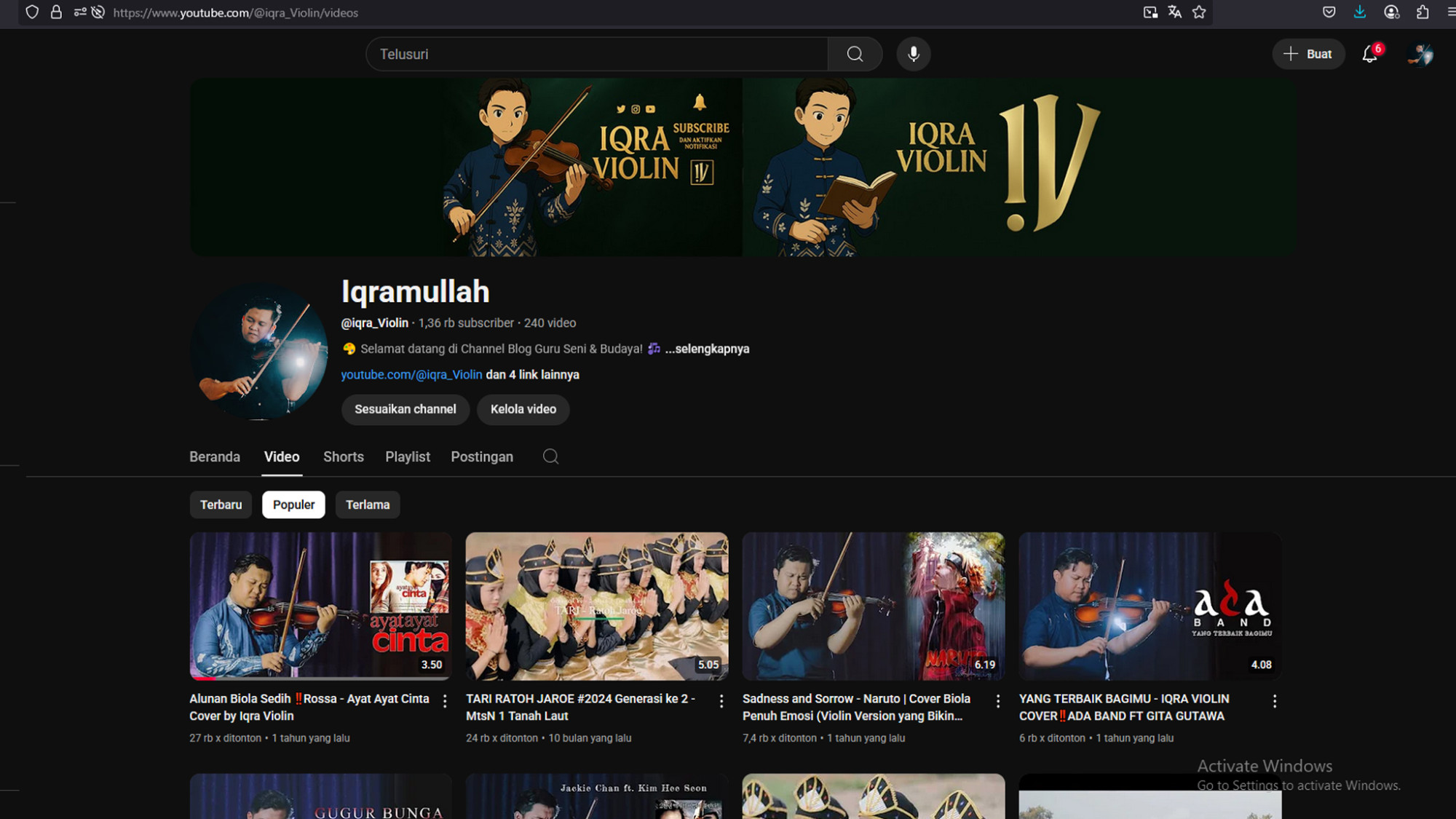Search within channel magnifier icon

[x=550, y=456]
